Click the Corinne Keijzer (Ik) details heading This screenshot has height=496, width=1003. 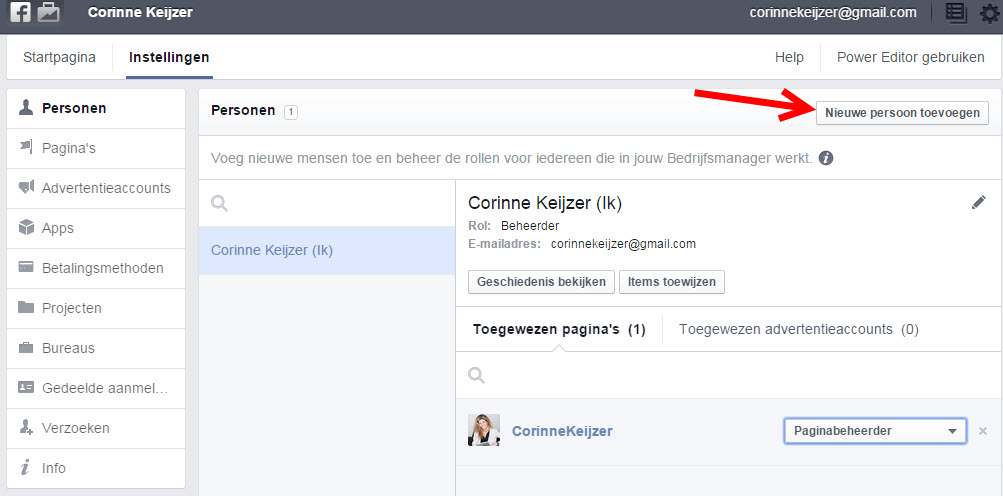tap(545, 203)
